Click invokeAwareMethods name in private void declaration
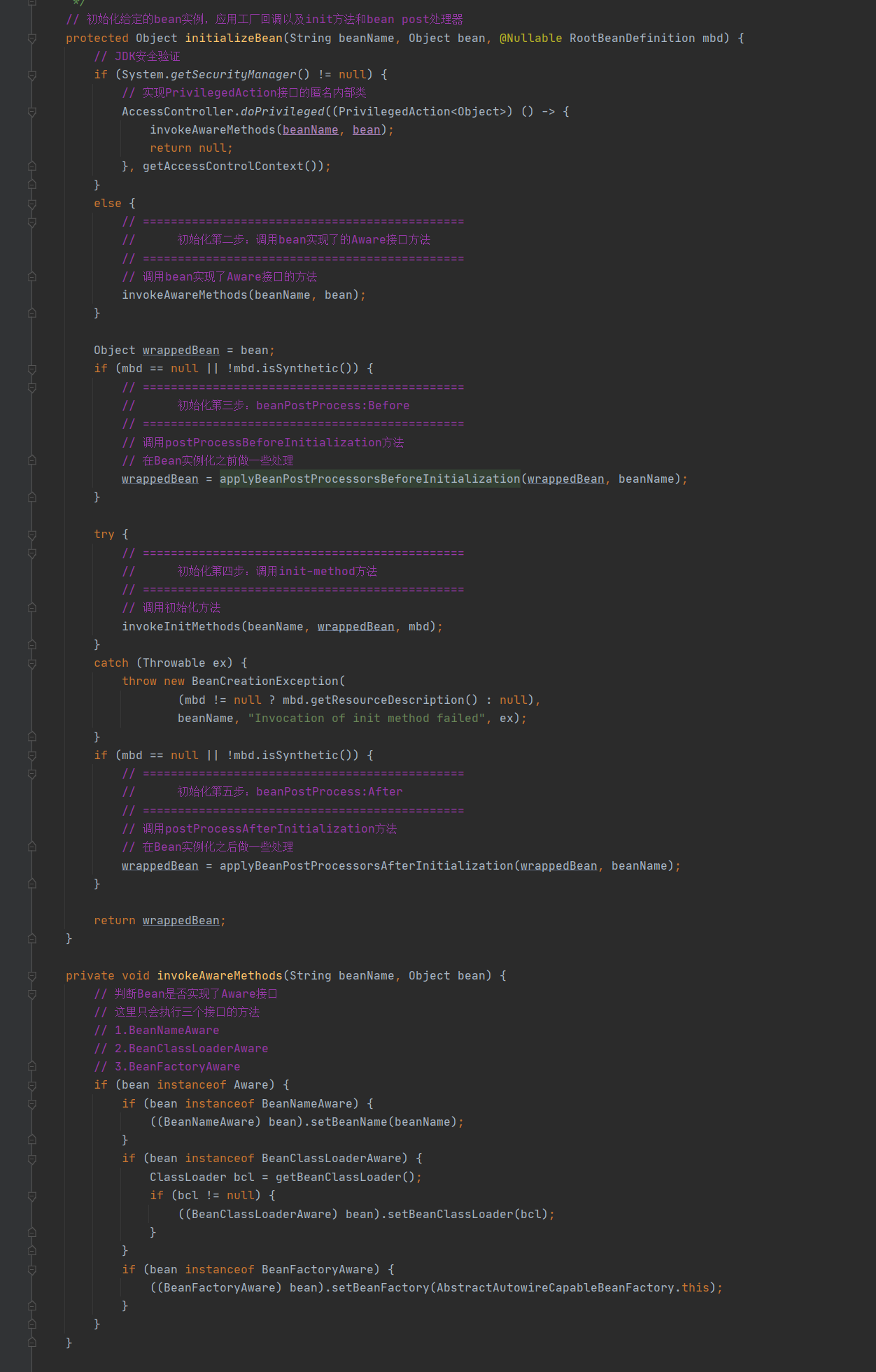 coord(219,976)
